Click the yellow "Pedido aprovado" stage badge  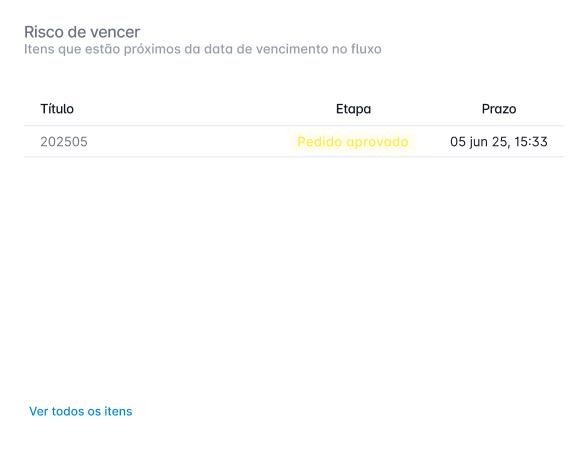click(x=353, y=142)
